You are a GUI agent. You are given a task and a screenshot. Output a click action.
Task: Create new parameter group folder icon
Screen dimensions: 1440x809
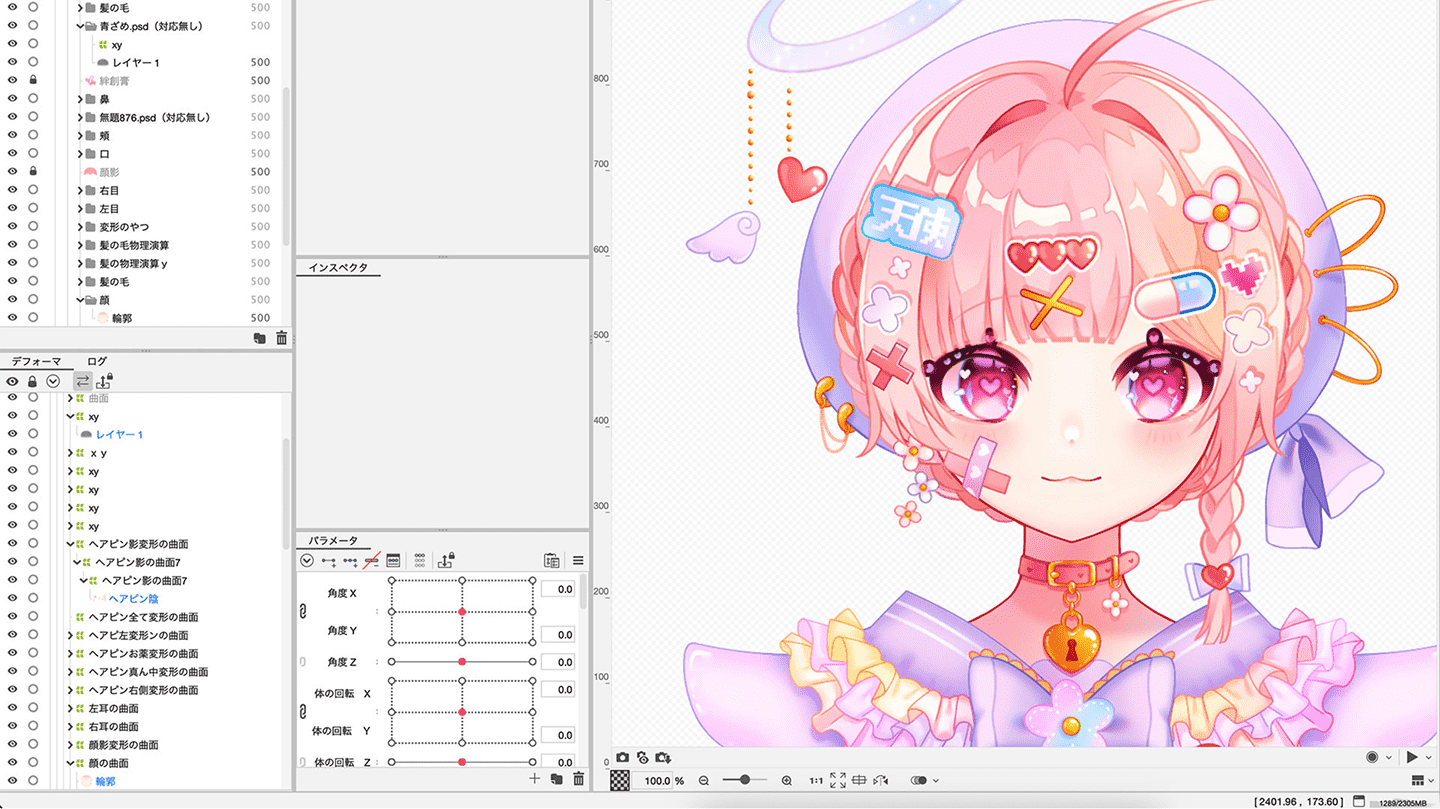[x=556, y=779]
